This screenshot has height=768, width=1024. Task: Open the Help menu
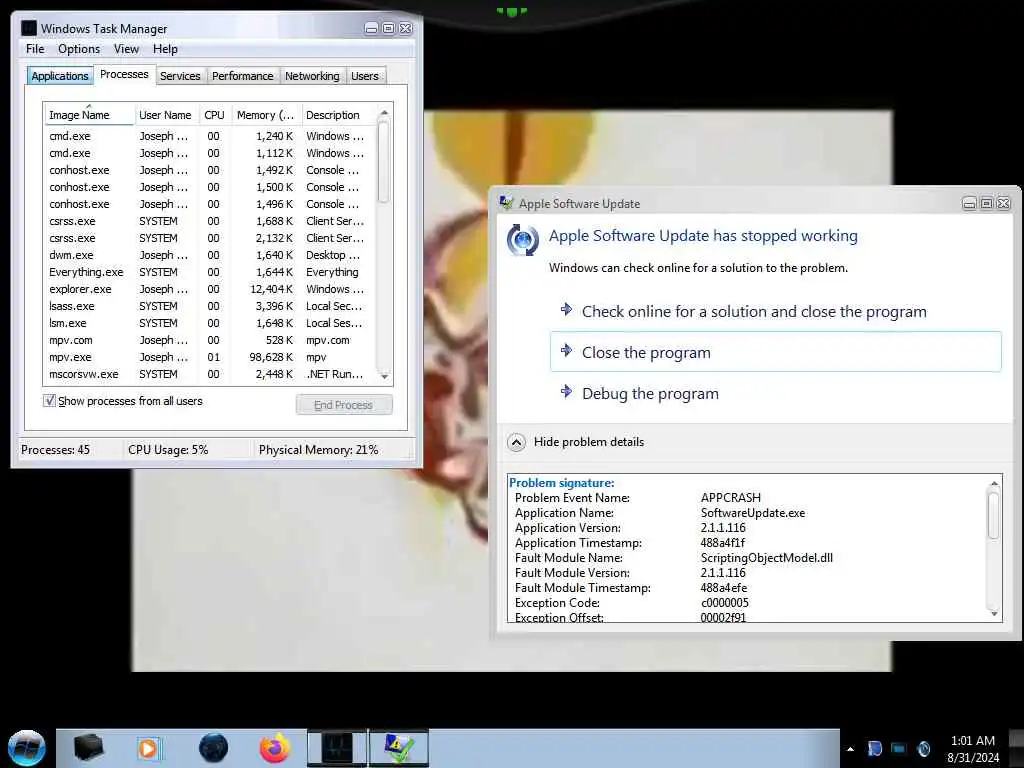pos(165,49)
